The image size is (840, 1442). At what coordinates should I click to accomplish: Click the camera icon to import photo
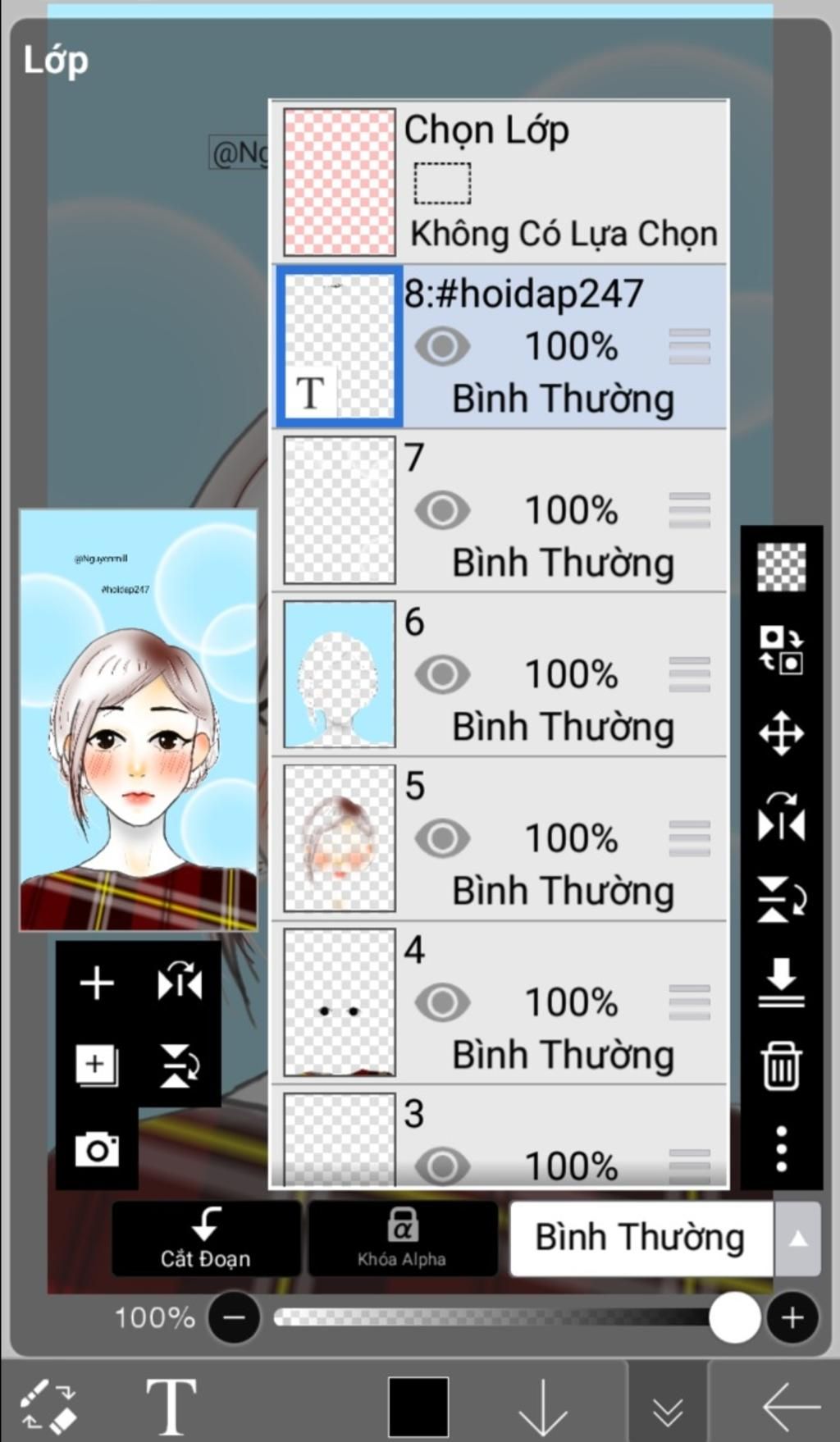97,1148
